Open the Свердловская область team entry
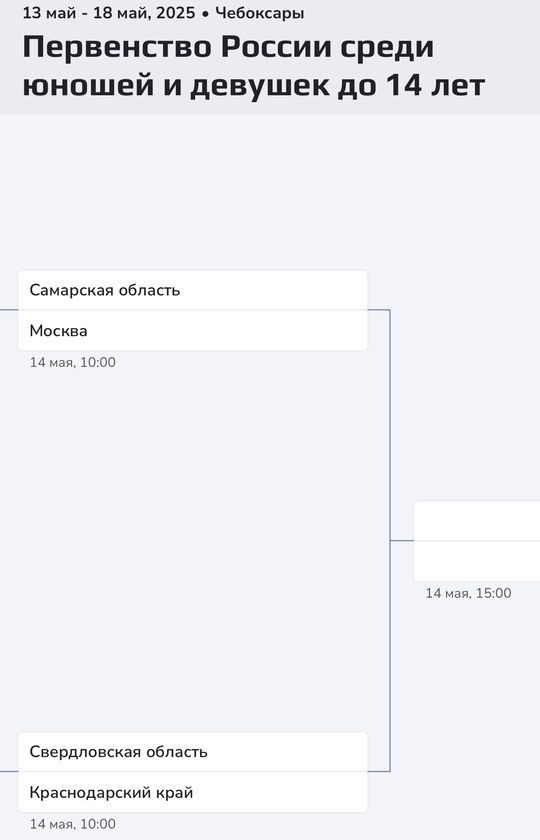Image resolution: width=540 pixels, height=840 pixels. (193, 752)
